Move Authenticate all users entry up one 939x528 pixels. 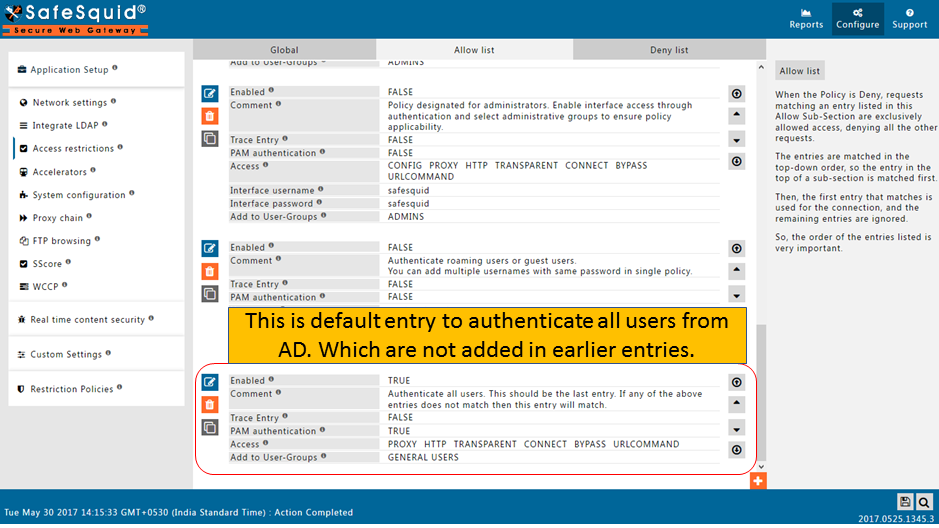pyautogui.click(x=737, y=403)
